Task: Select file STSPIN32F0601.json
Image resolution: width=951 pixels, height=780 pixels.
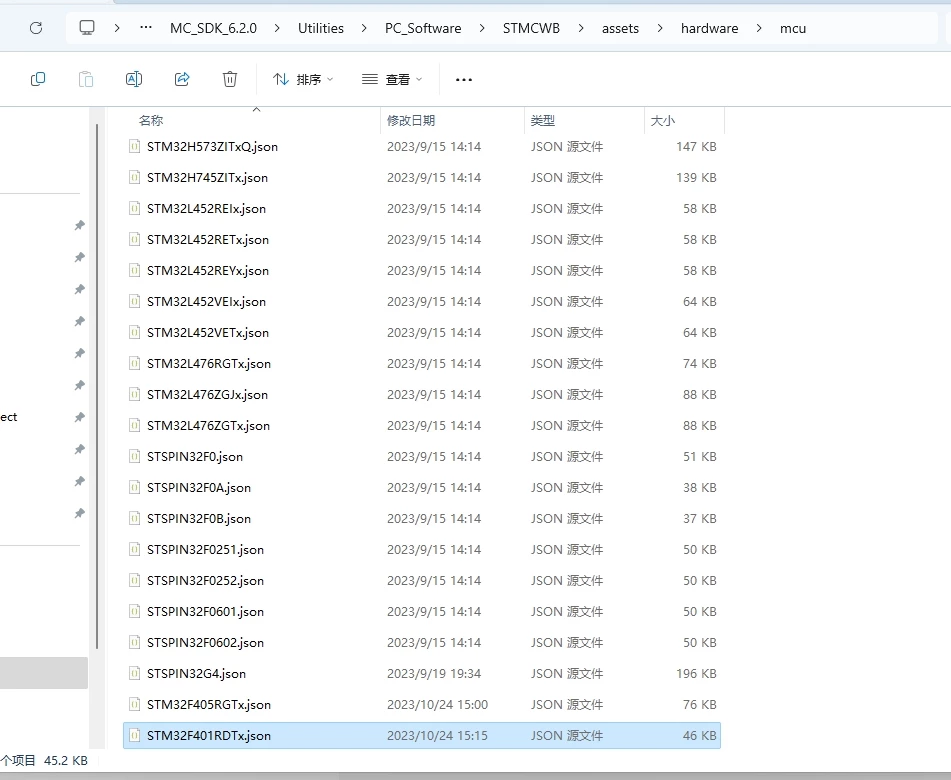Action: [x=422, y=611]
